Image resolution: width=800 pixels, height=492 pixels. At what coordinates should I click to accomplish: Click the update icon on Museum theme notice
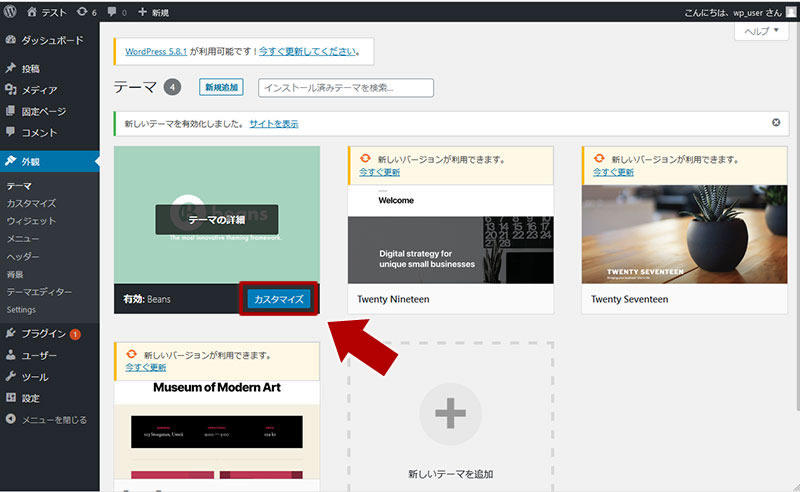(x=132, y=354)
